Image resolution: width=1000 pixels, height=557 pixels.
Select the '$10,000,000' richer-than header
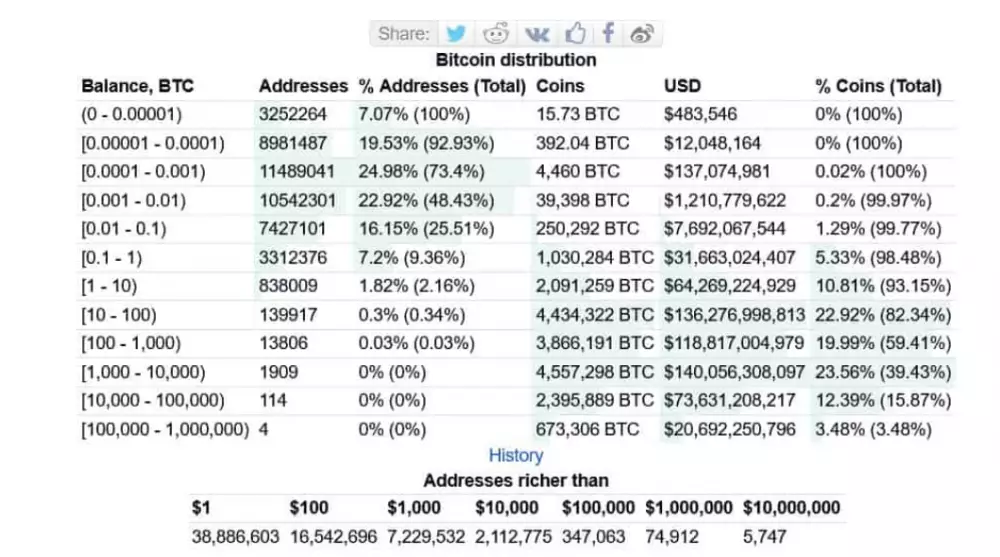[x=792, y=508]
